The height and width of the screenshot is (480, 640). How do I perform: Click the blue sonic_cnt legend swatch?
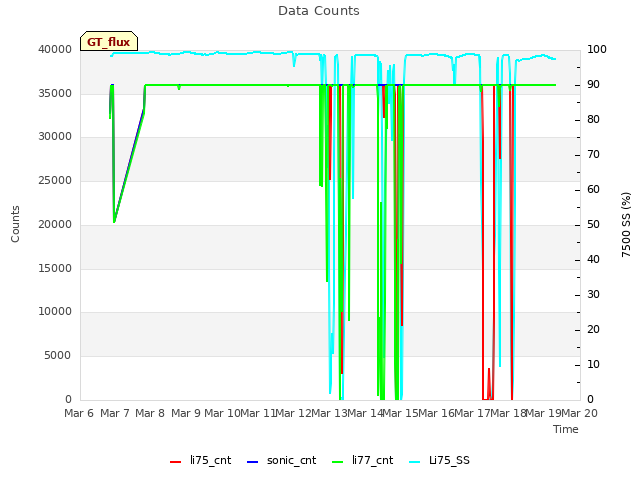[x=253, y=462]
